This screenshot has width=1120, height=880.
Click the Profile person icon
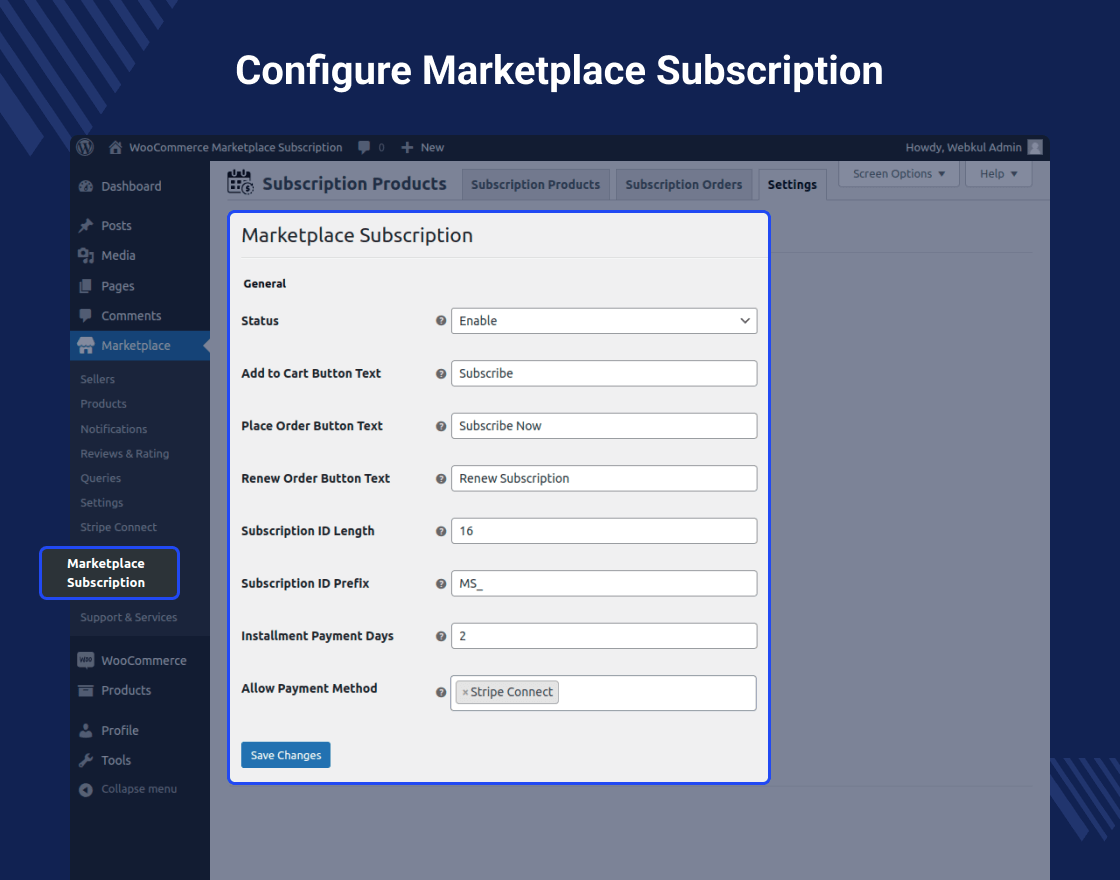coord(86,731)
